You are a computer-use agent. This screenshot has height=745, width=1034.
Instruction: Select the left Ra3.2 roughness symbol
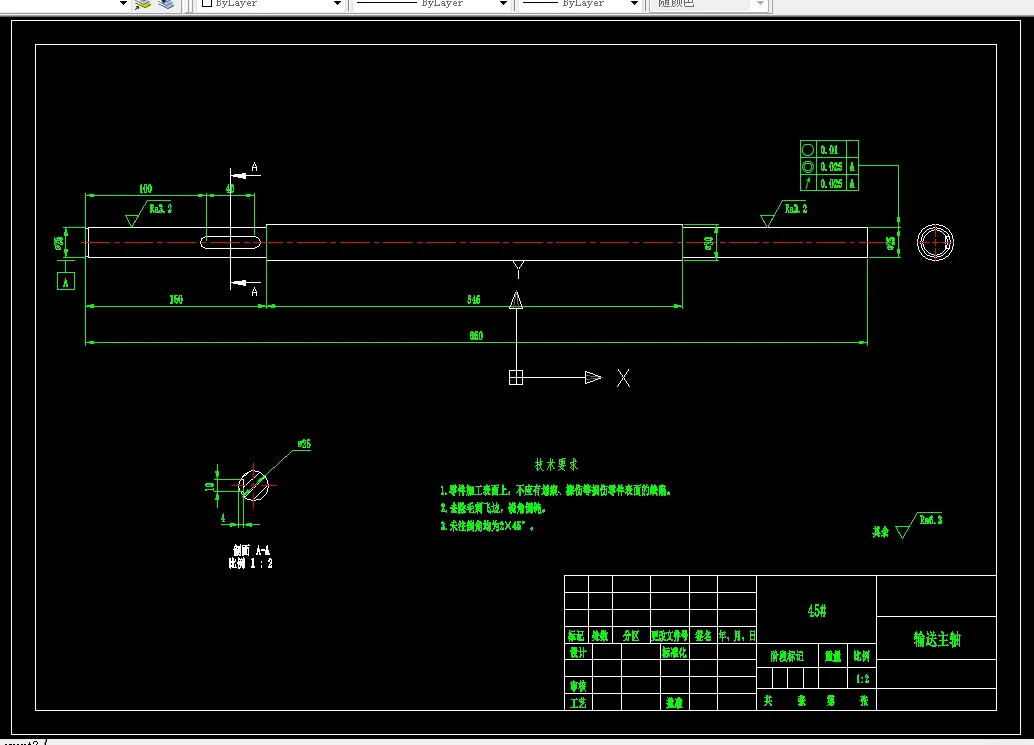point(149,213)
